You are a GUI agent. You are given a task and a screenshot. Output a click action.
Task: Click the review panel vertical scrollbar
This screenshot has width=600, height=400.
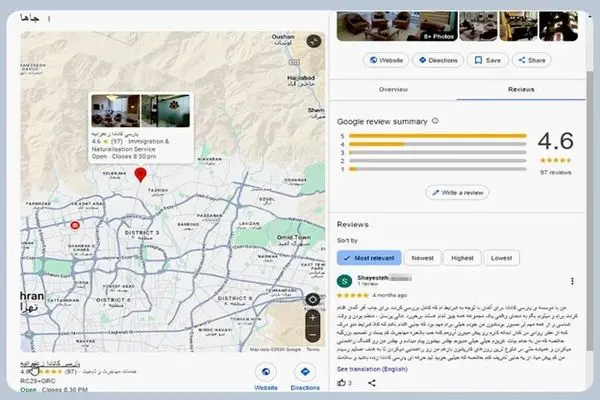590,211
